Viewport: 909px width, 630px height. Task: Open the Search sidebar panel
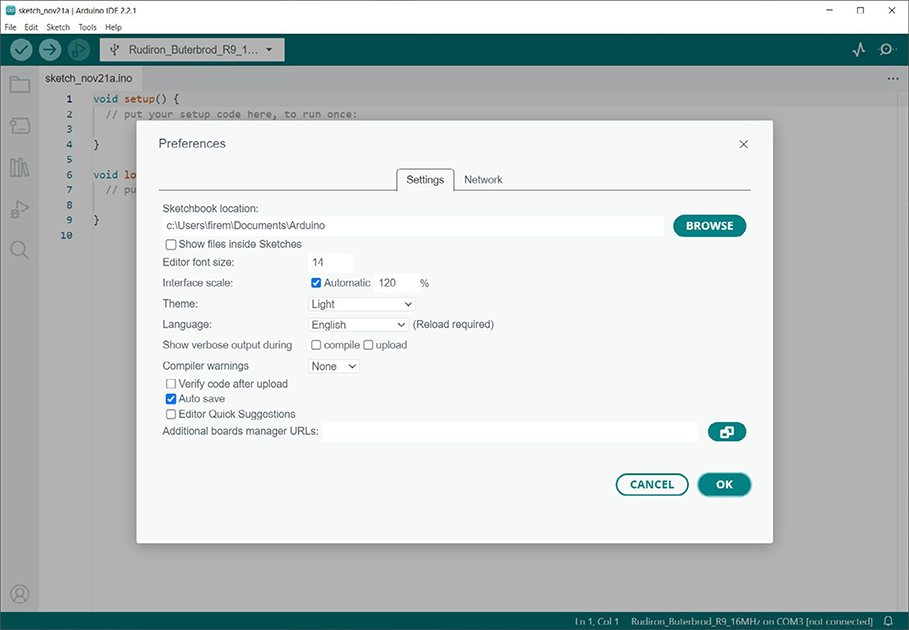pos(20,250)
